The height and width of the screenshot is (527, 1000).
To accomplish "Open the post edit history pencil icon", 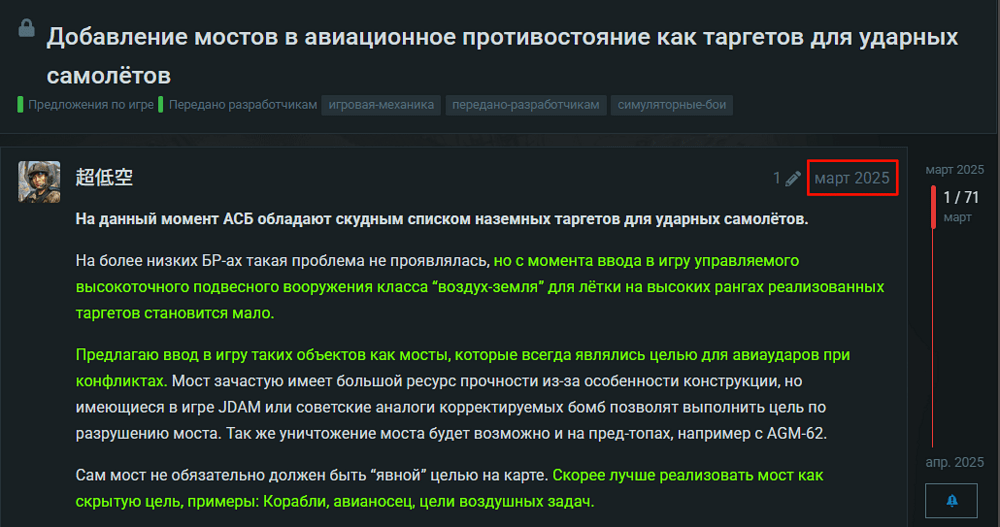I will 793,179.
